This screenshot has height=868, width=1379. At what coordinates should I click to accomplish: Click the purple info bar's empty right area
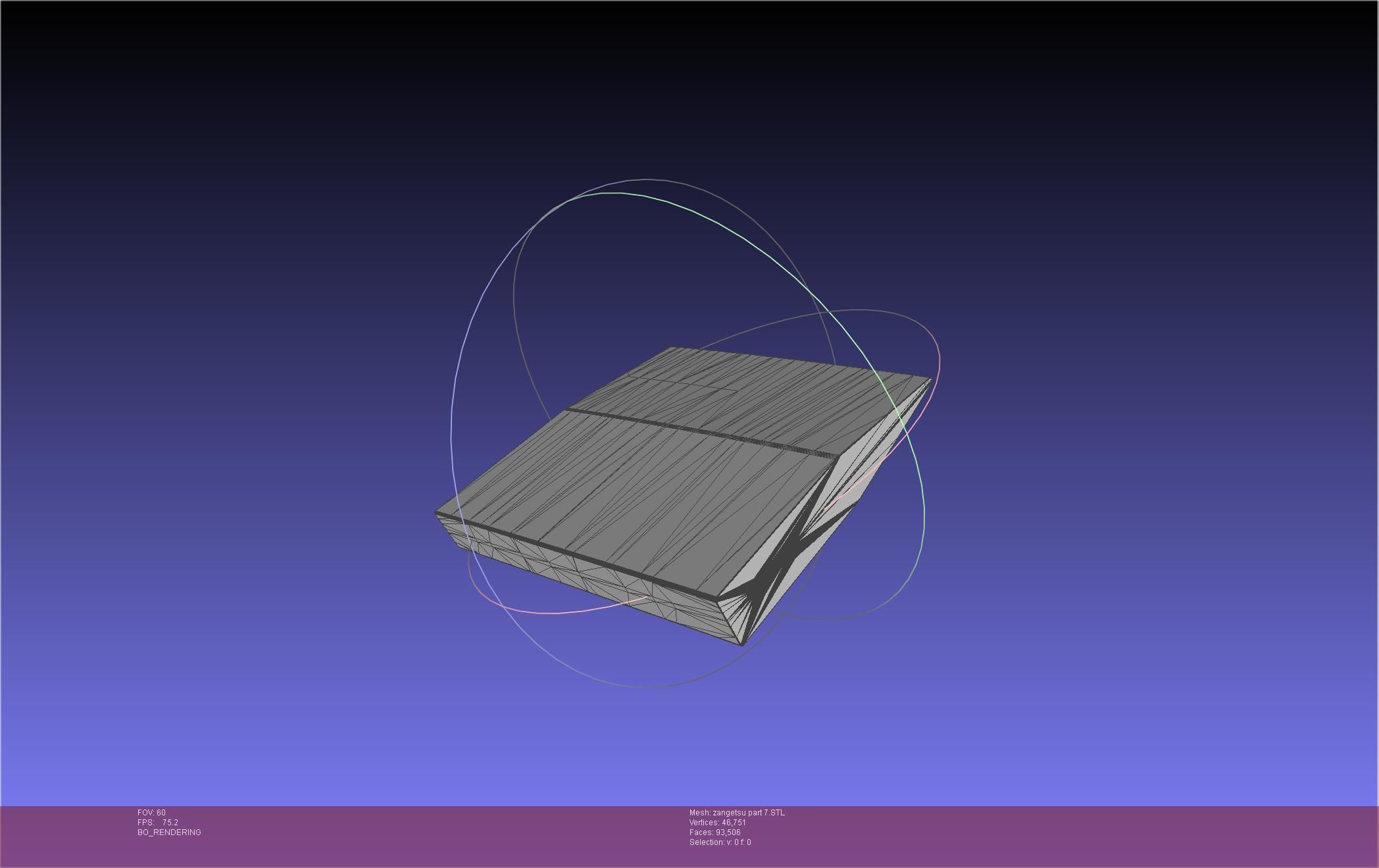(1118, 835)
